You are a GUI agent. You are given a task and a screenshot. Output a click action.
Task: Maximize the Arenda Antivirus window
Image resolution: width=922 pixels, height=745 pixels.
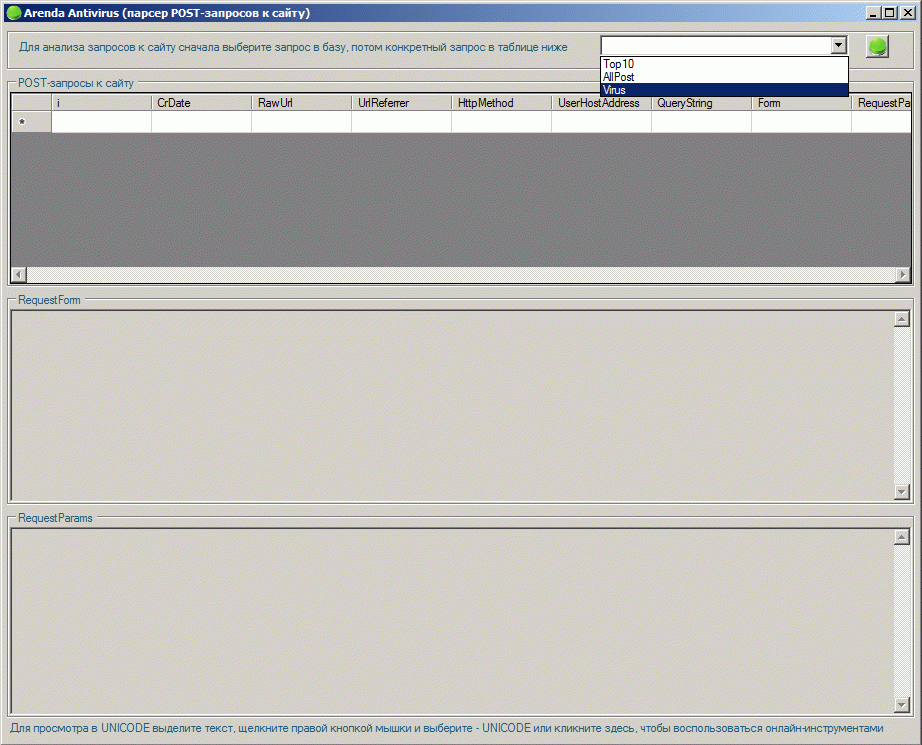[x=890, y=12]
